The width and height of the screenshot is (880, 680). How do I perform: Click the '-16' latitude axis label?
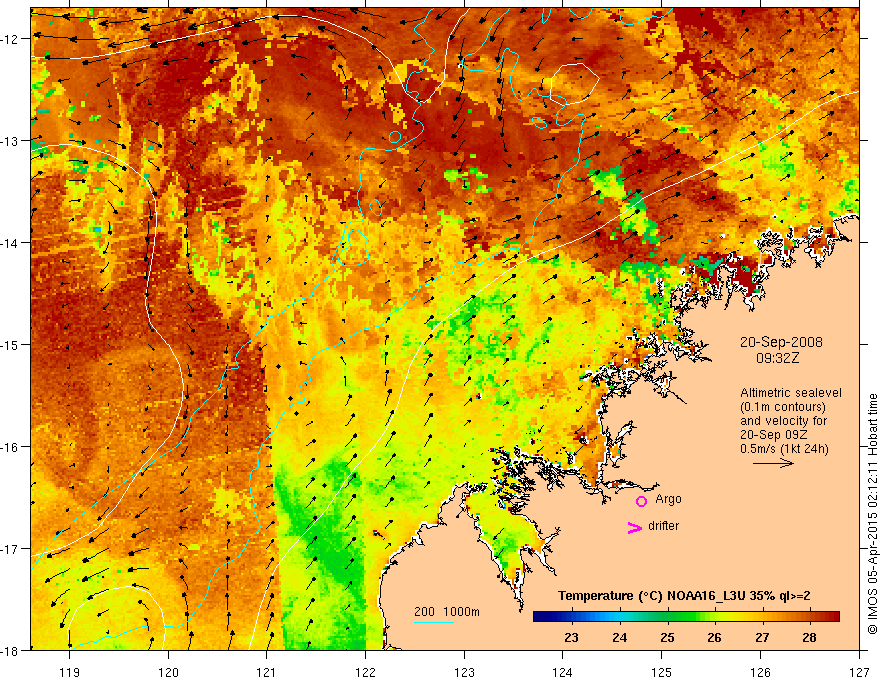pos(10,447)
